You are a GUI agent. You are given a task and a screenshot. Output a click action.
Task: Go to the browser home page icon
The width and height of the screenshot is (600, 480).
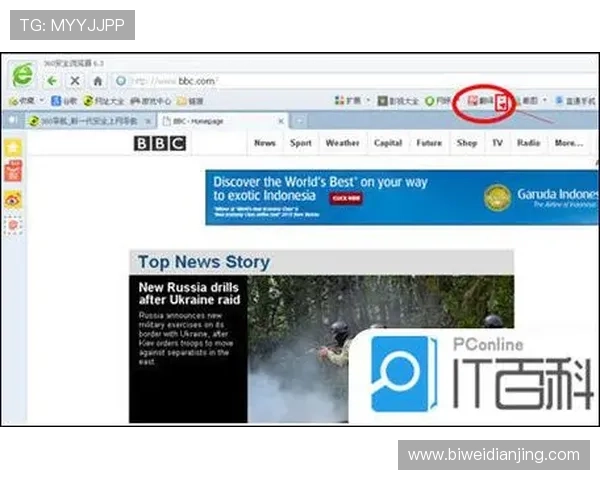[97, 80]
